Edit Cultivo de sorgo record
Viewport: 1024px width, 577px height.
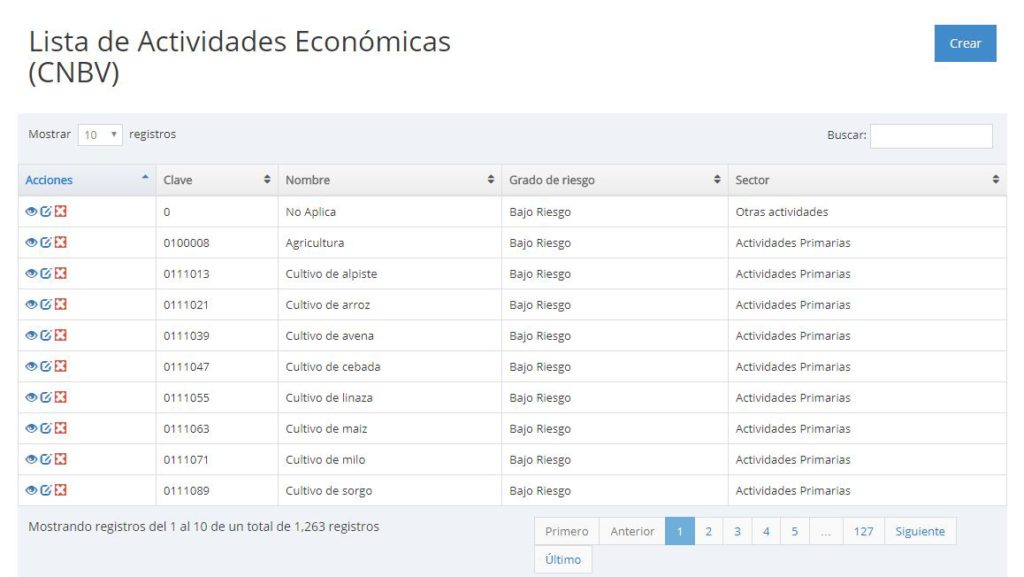coord(46,490)
